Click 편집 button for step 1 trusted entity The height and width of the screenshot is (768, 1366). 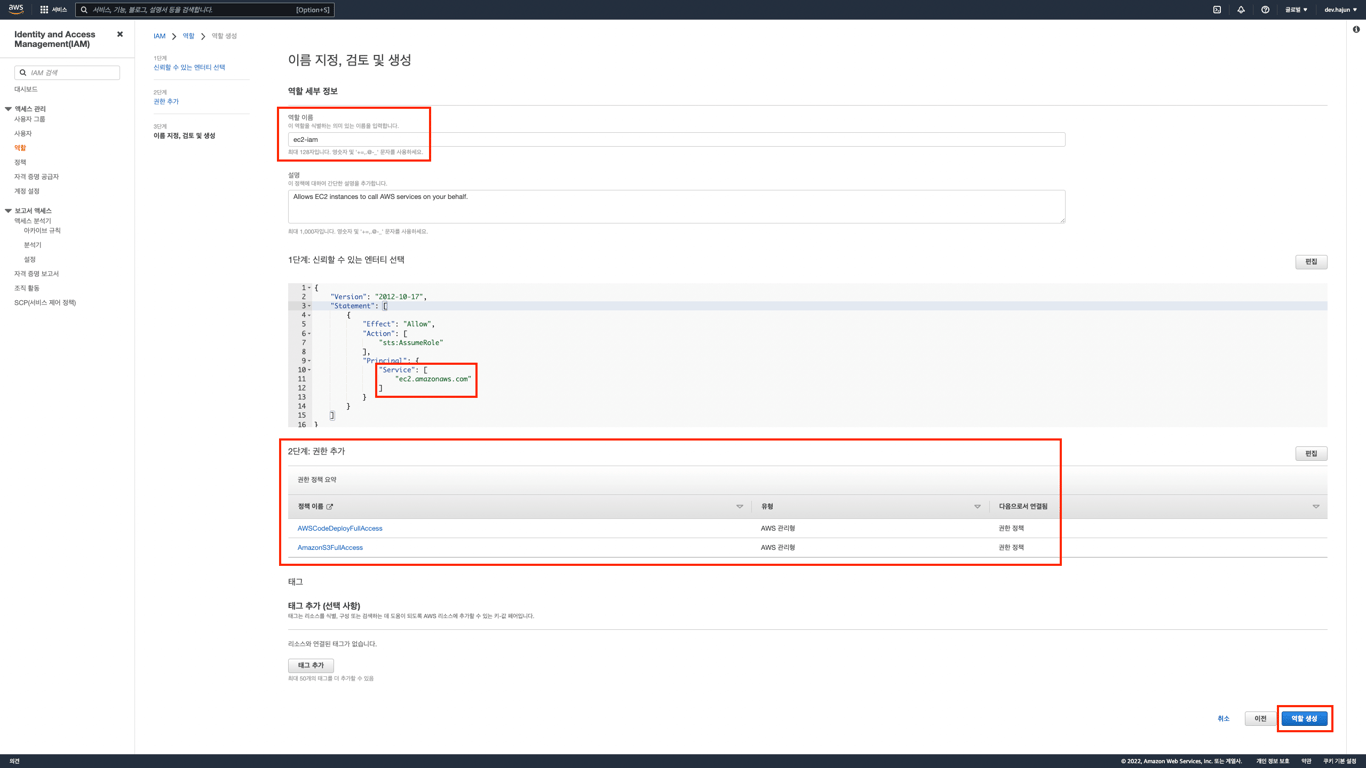point(1311,262)
